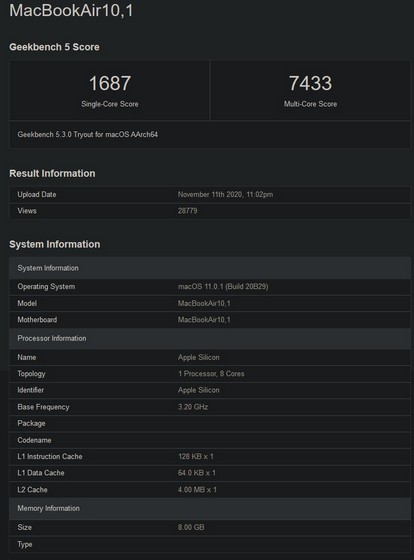Click the System Information section header row
The image size is (414, 560).
tap(210, 268)
